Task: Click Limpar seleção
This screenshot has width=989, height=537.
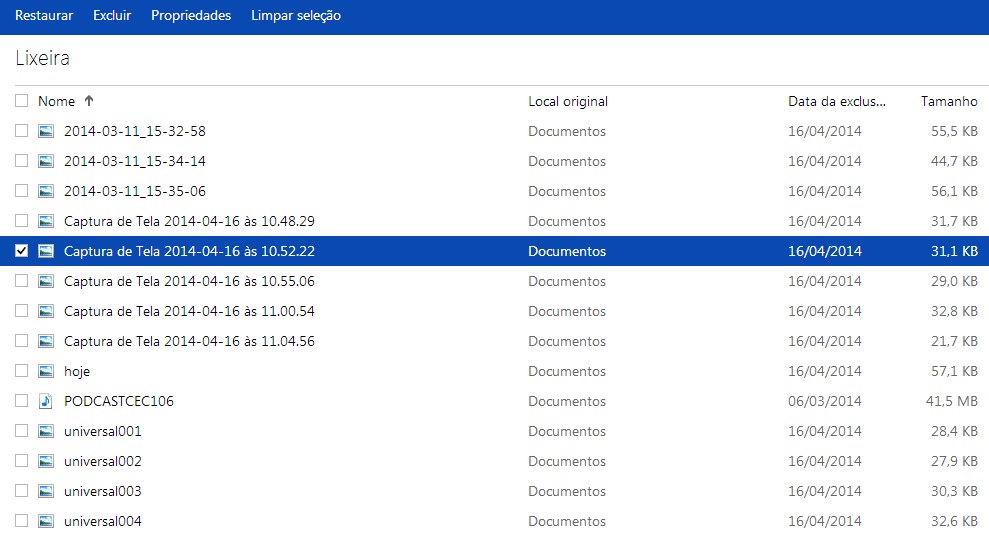Action: tap(296, 16)
